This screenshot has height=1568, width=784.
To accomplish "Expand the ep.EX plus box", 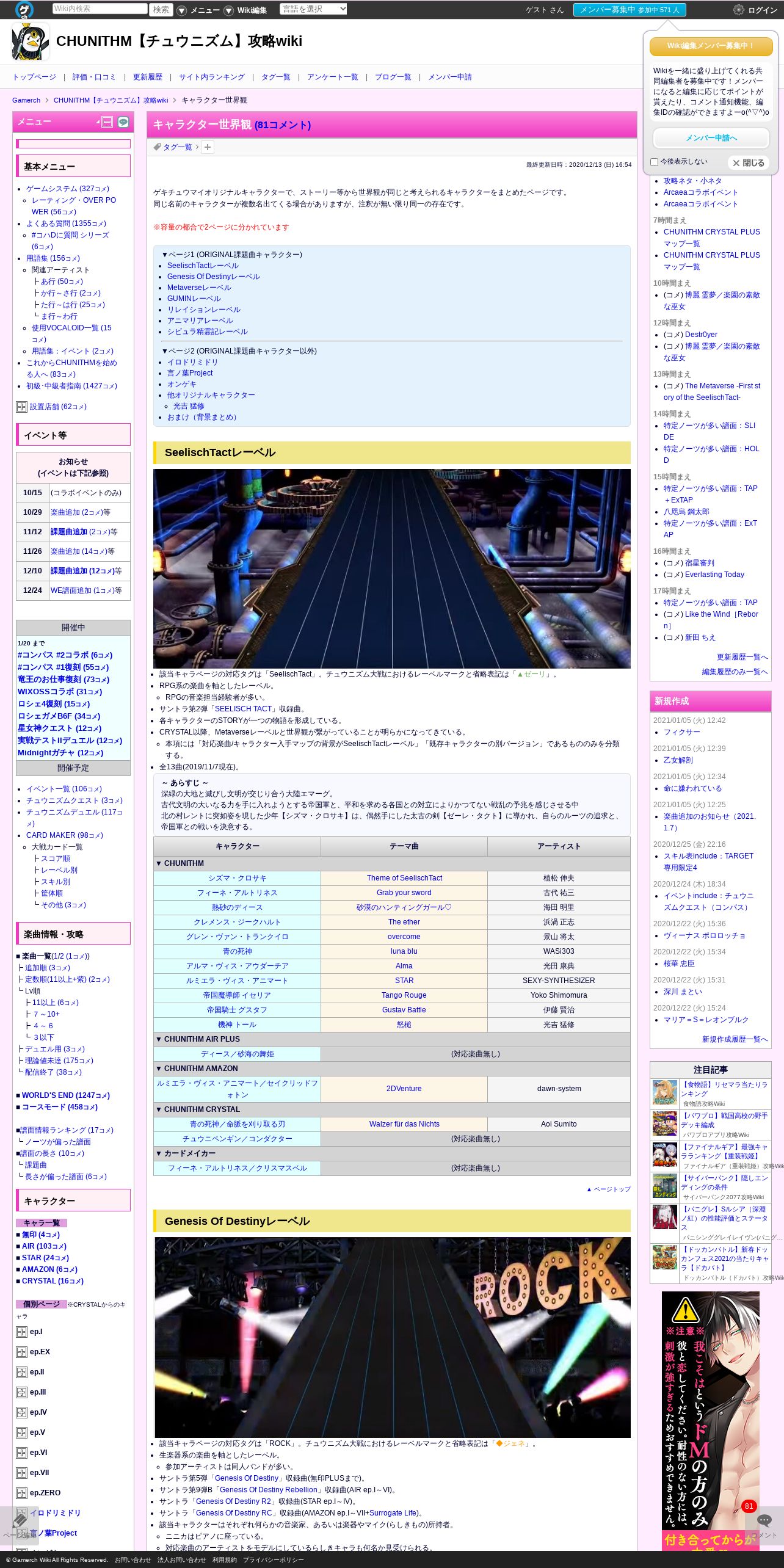I will tap(22, 1352).
